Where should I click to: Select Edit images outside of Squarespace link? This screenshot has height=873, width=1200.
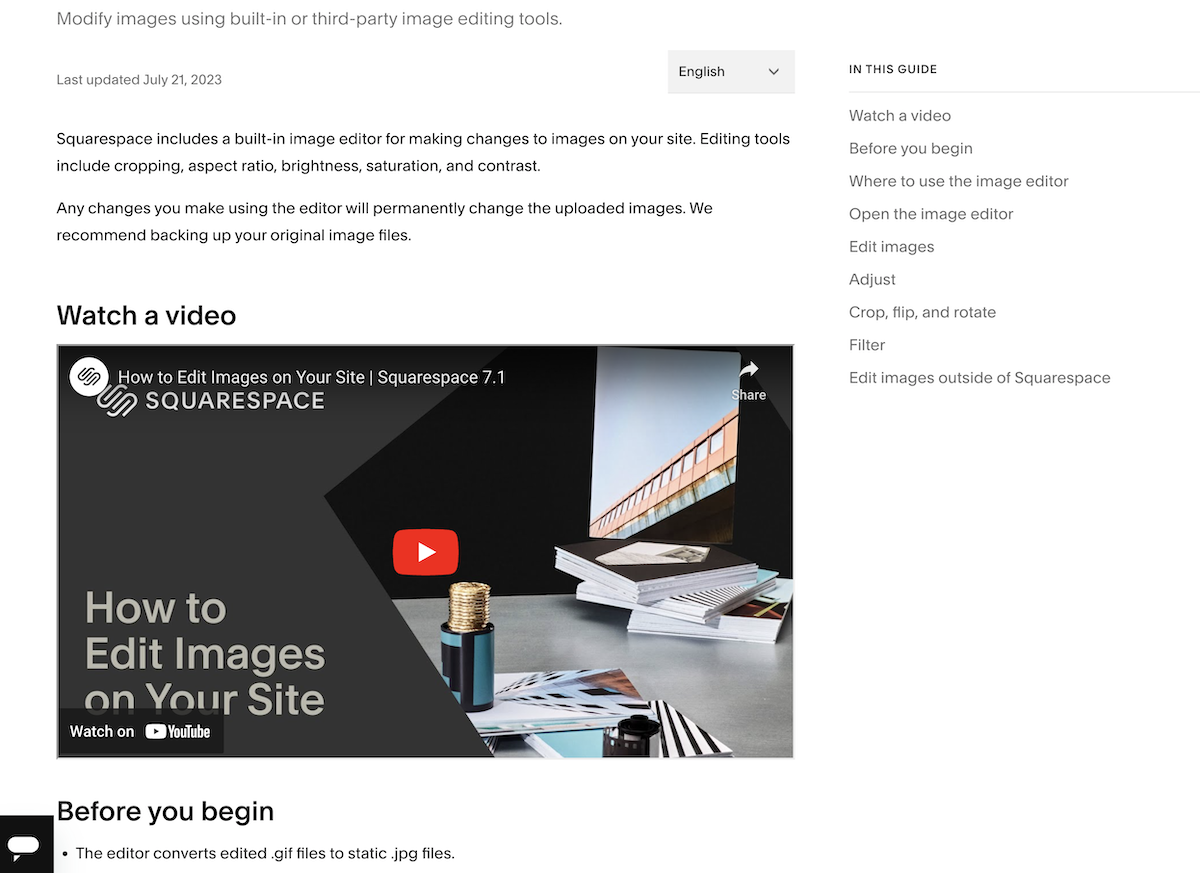click(x=980, y=378)
